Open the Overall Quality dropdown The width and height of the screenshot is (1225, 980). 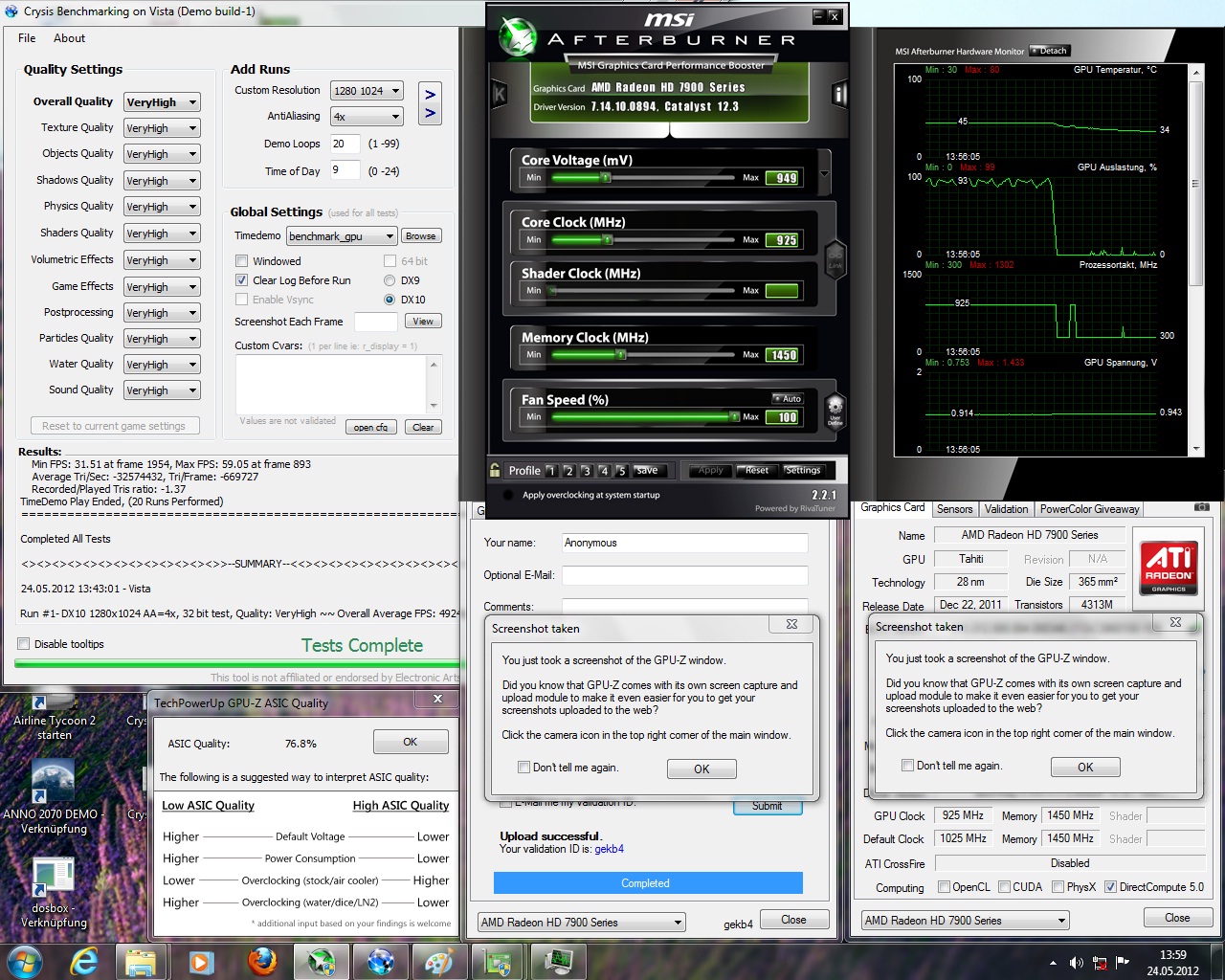[162, 102]
